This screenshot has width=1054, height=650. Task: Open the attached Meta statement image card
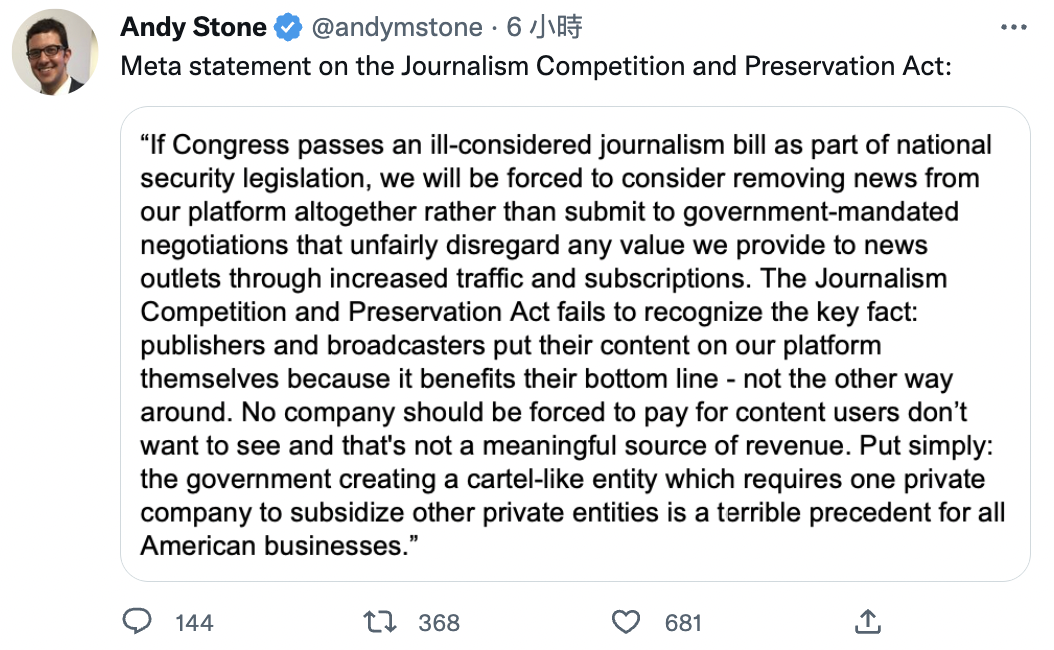(x=575, y=344)
